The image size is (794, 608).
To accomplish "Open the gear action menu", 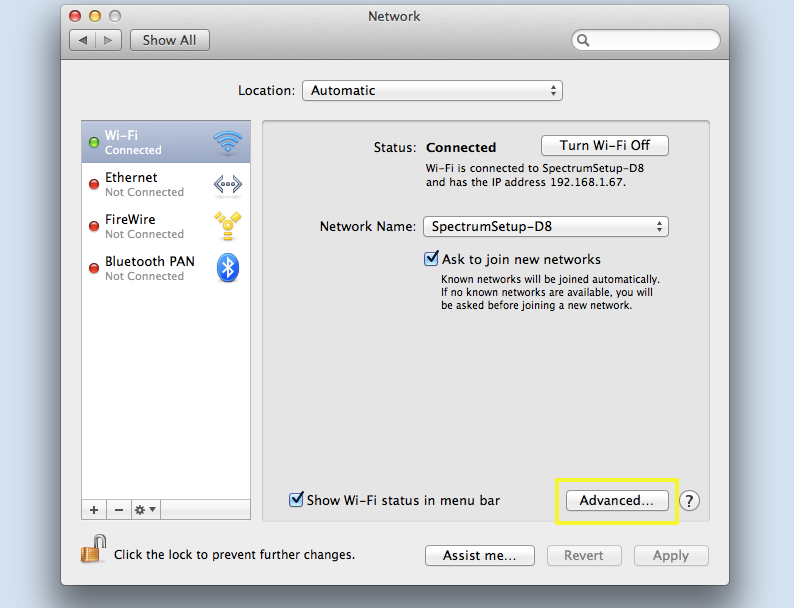I will (146, 510).
